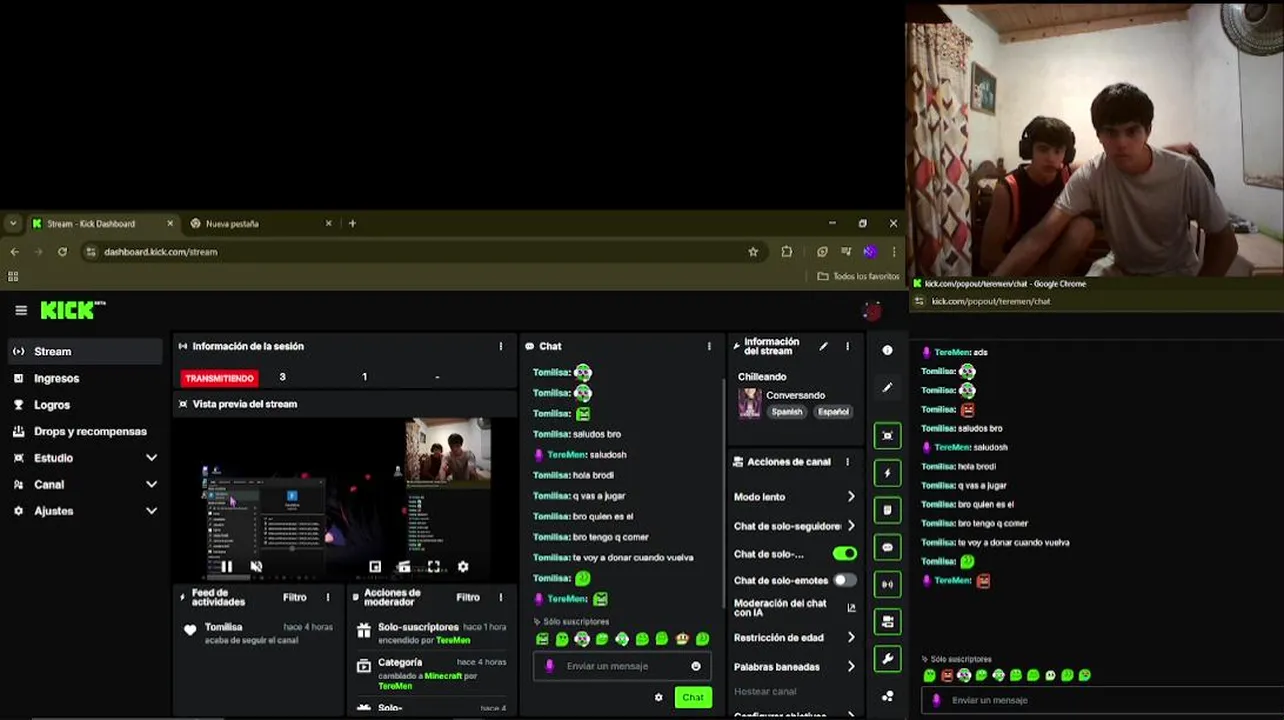Screen dimensions: 1284x720
Task: Click the Conversando category thumbnail
Action: pyautogui.click(x=749, y=403)
